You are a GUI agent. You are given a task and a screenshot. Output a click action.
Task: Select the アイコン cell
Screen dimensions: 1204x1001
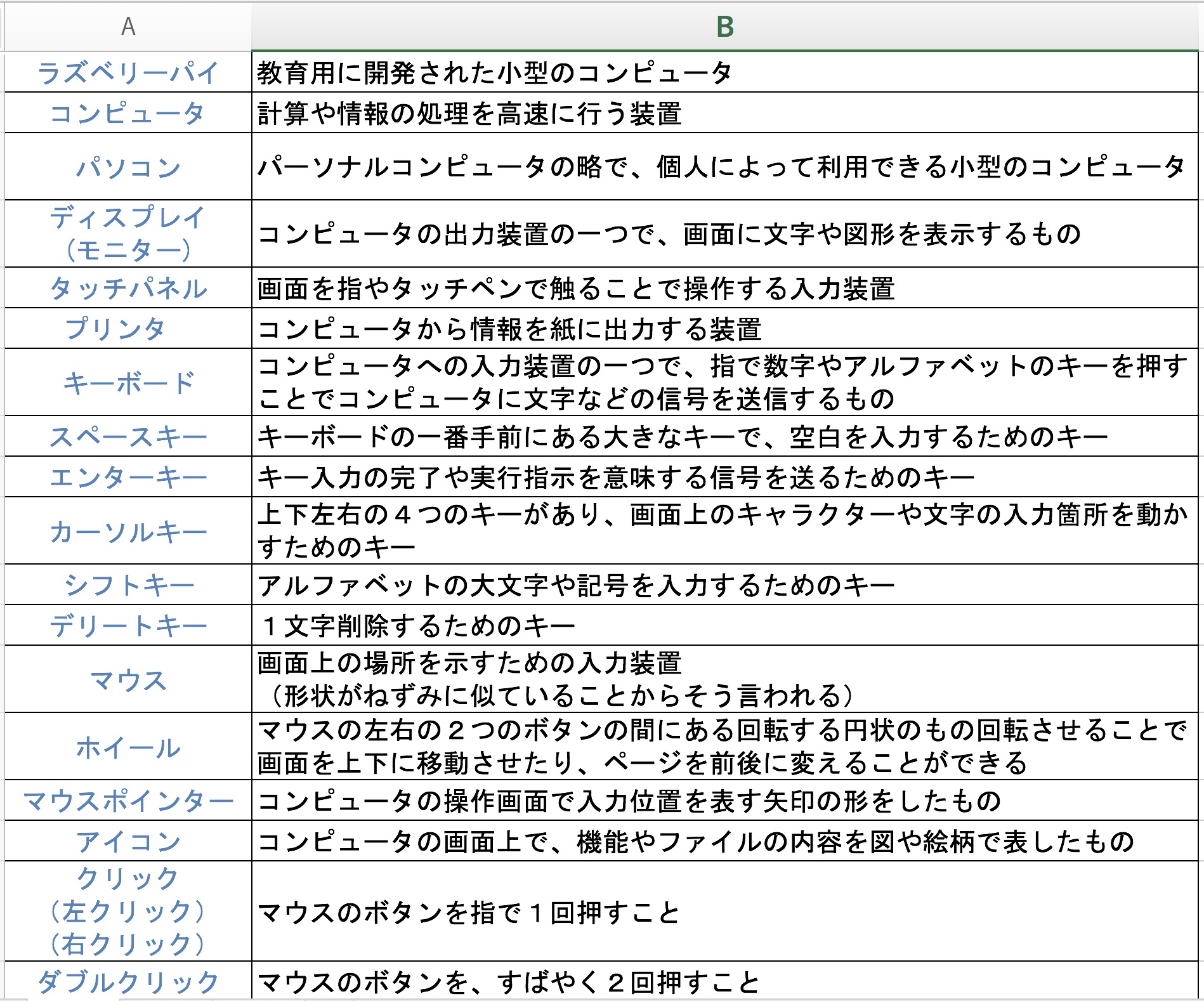pyautogui.click(x=128, y=841)
